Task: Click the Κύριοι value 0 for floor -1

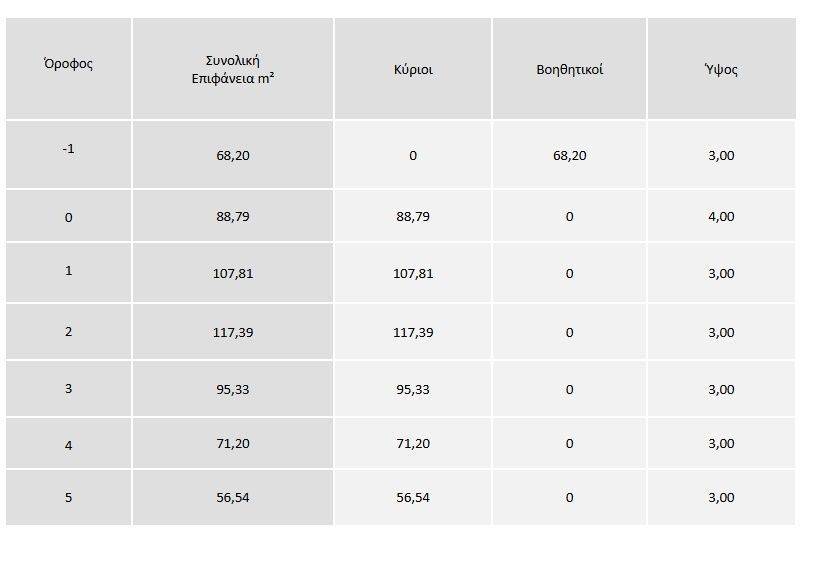Action: pos(413,156)
